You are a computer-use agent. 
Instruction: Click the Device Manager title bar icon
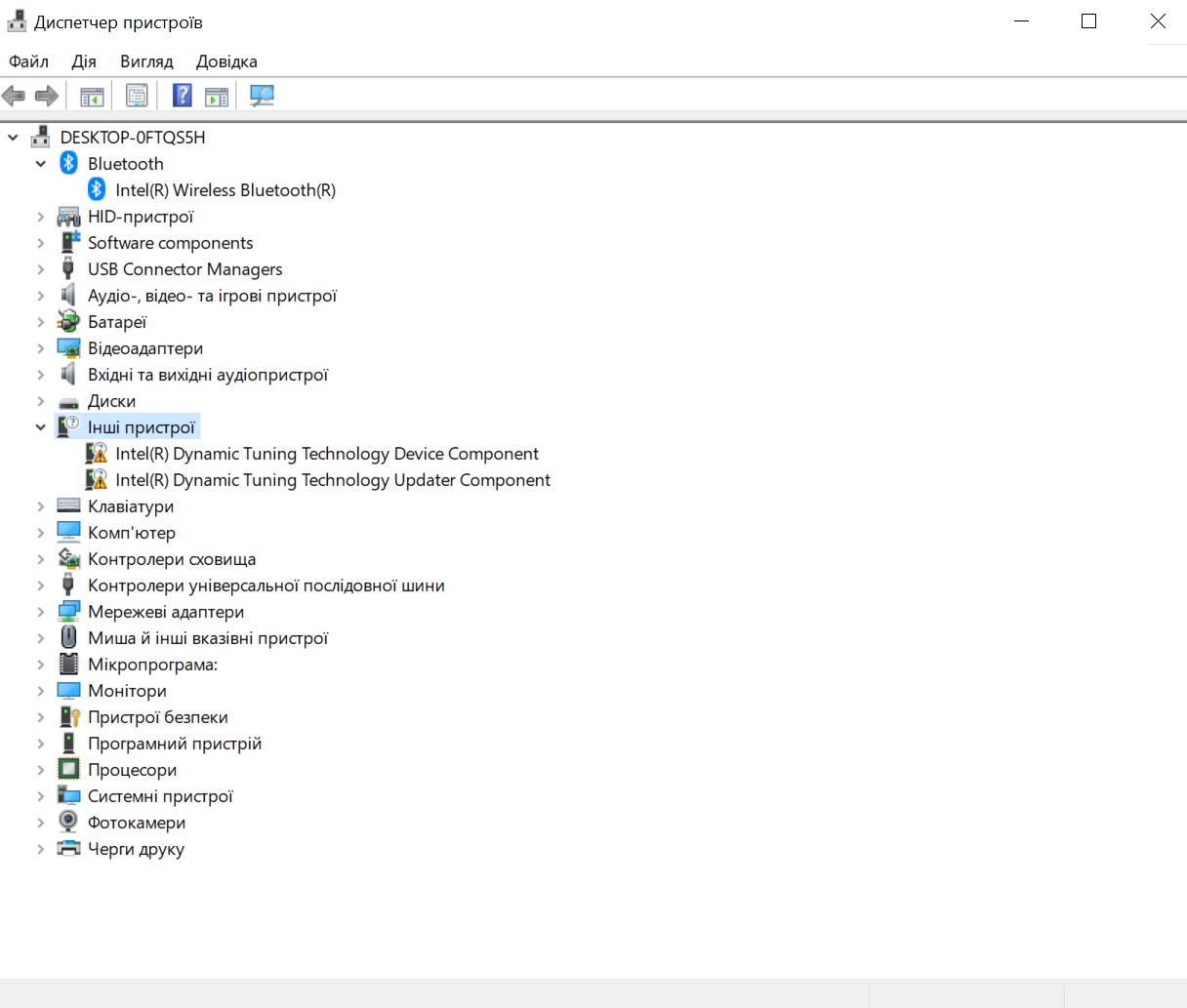click(x=17, y=21)
